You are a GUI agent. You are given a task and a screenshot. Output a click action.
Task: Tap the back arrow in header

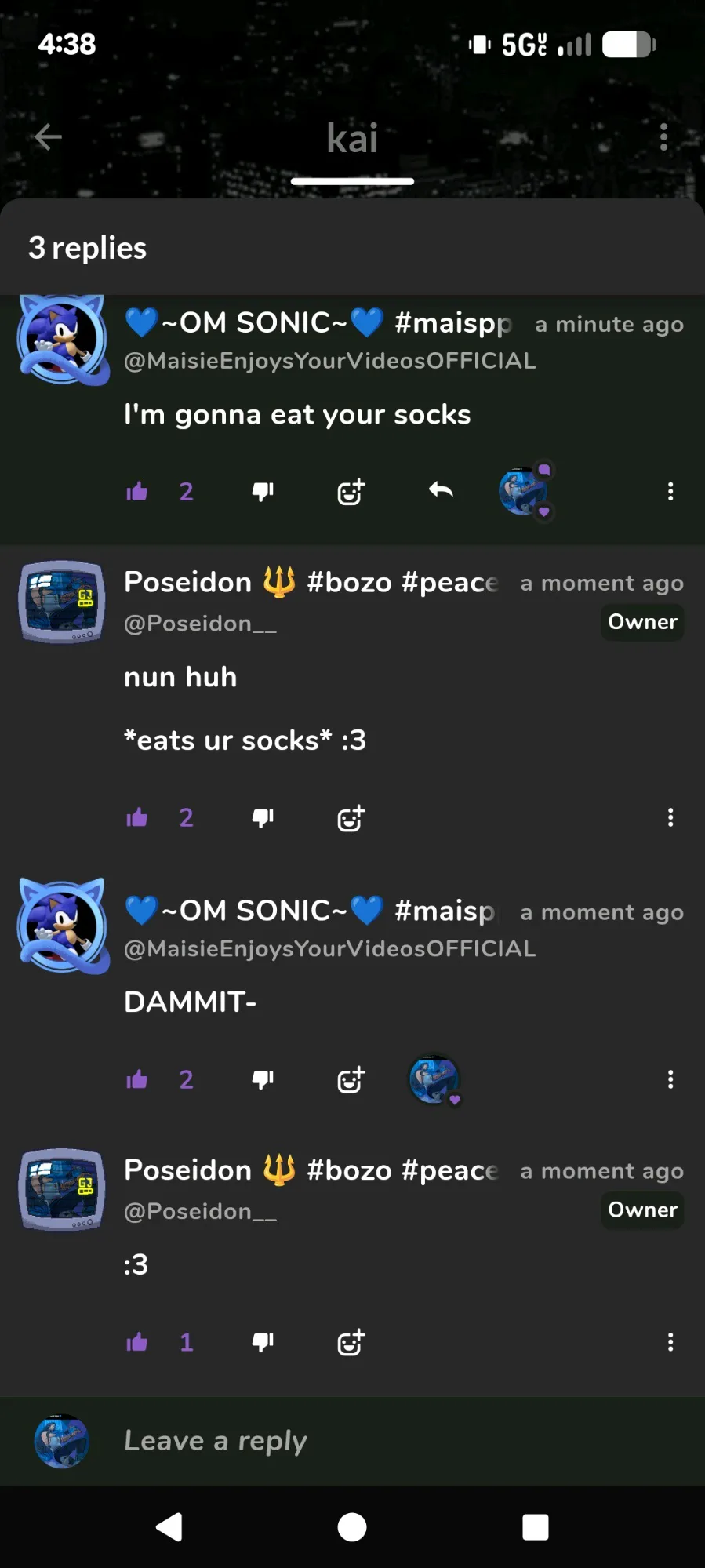[x=49, y=137]
